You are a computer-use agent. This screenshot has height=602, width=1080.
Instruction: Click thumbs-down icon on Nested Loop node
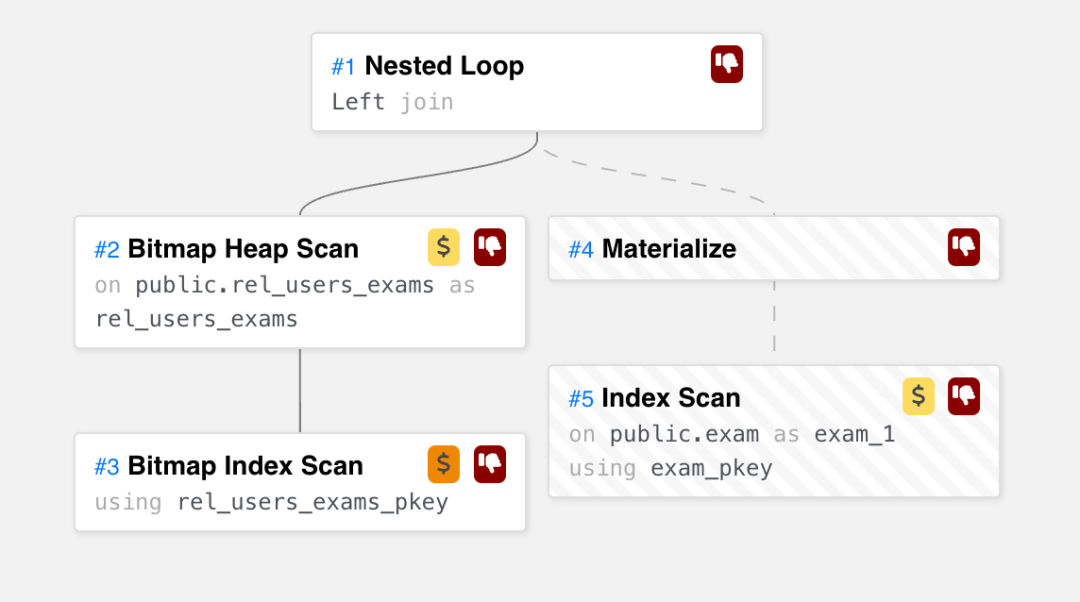727,65
